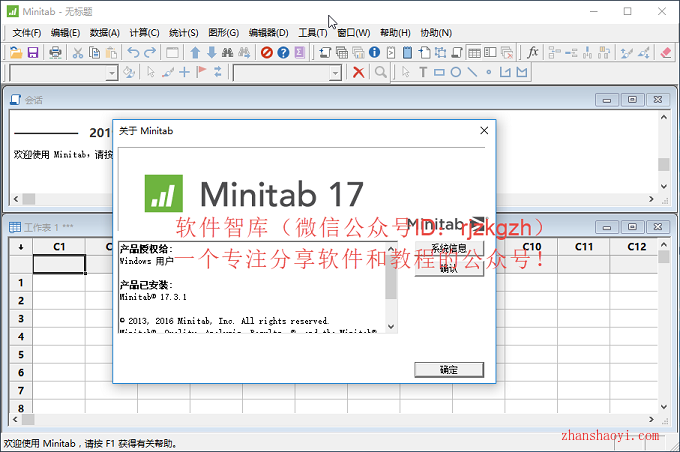Select column header C1
The width and height of the screenshot is (680, 452).
tap(59, 247)
